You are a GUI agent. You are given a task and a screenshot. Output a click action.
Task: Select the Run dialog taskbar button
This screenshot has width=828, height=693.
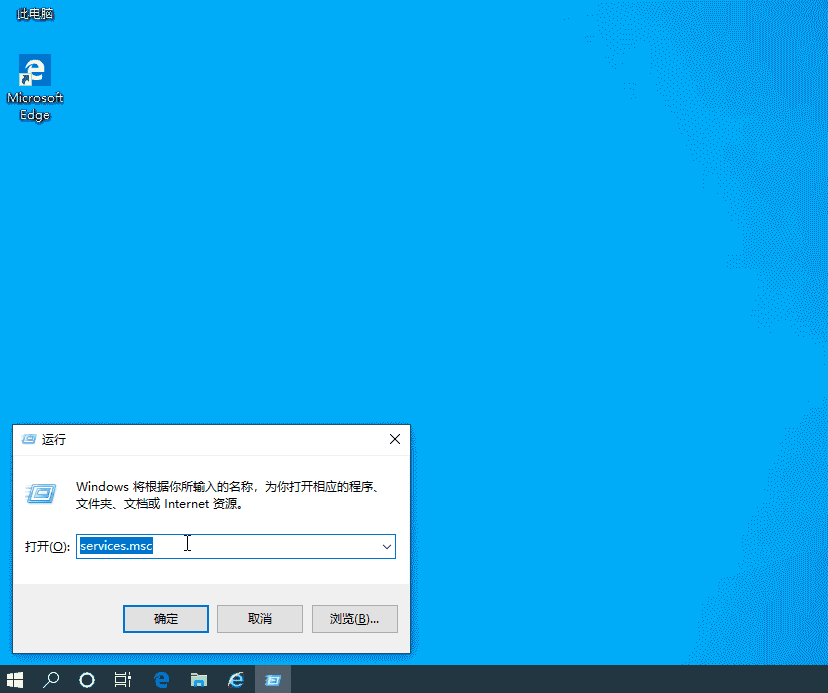(273, 679)
